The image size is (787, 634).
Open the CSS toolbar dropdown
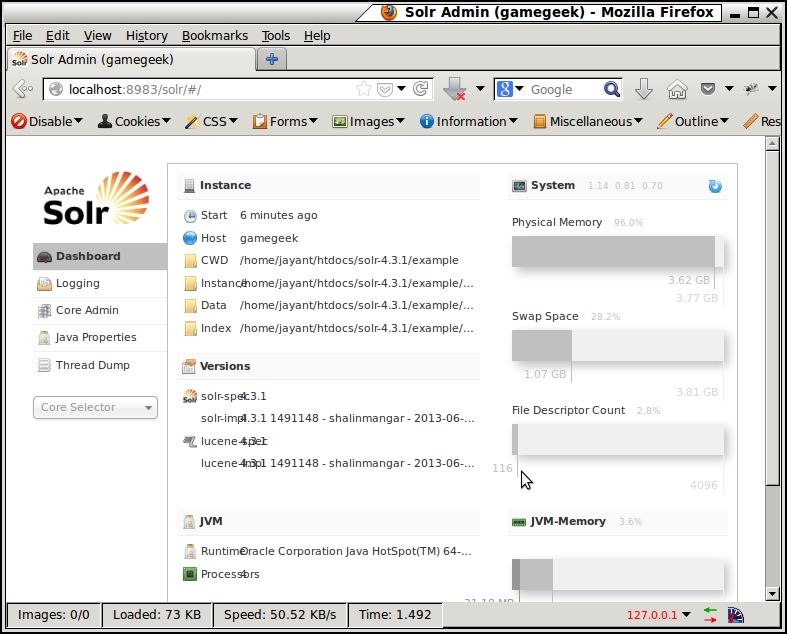pyautogui.click(x=211, y=121)
